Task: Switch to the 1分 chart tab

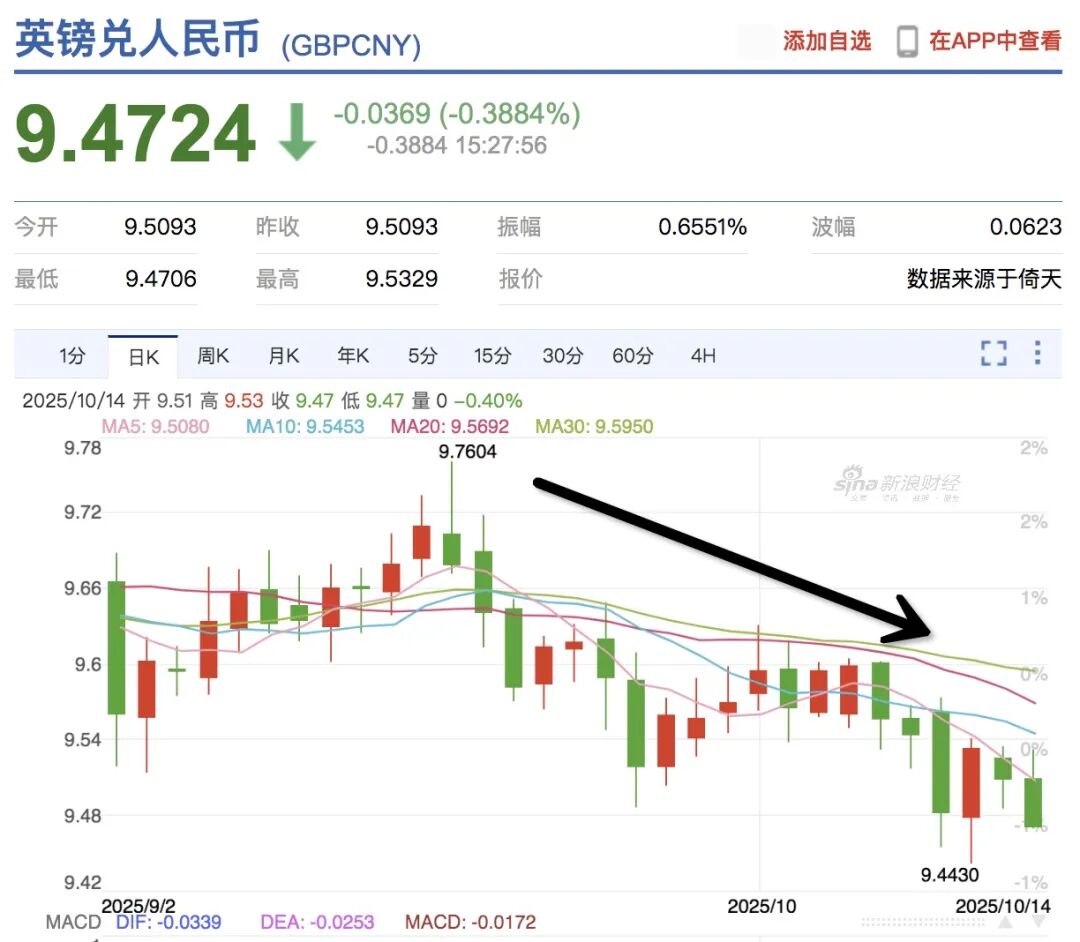Action: click(x=72, y=355)
